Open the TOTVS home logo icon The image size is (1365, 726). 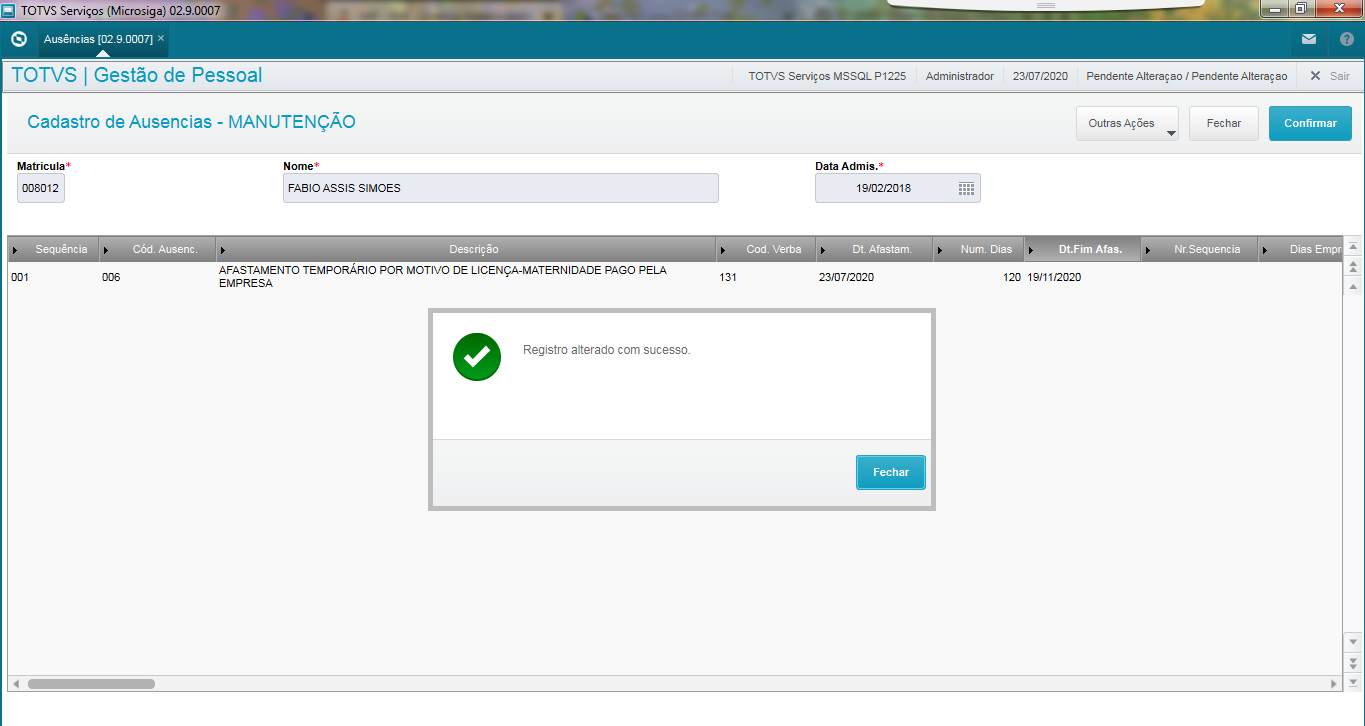(18, 39)
